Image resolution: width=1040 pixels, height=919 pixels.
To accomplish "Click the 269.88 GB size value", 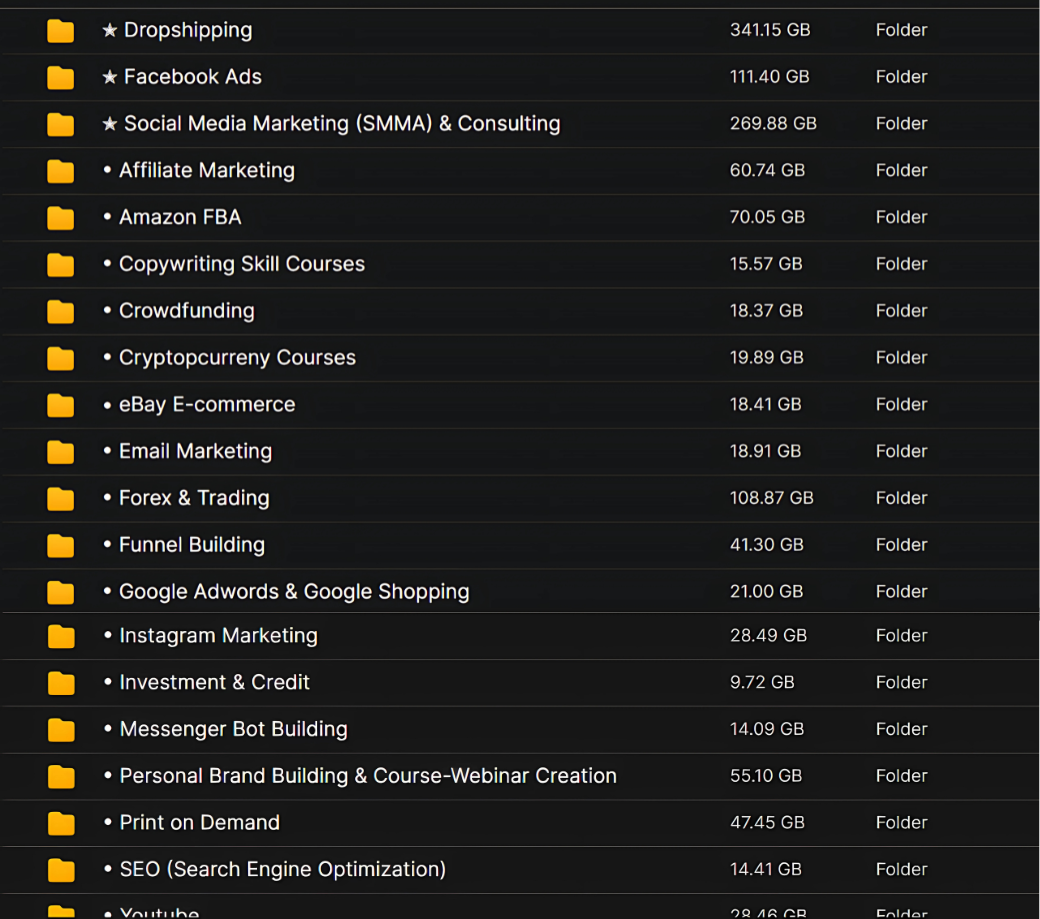I will click(773, 123).
